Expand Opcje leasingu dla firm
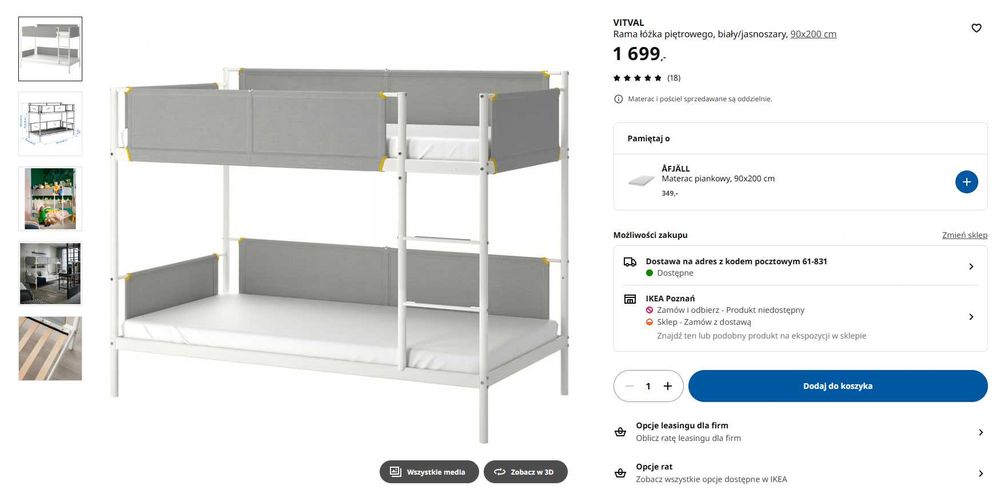The image size is (1000, 497). 980,432
